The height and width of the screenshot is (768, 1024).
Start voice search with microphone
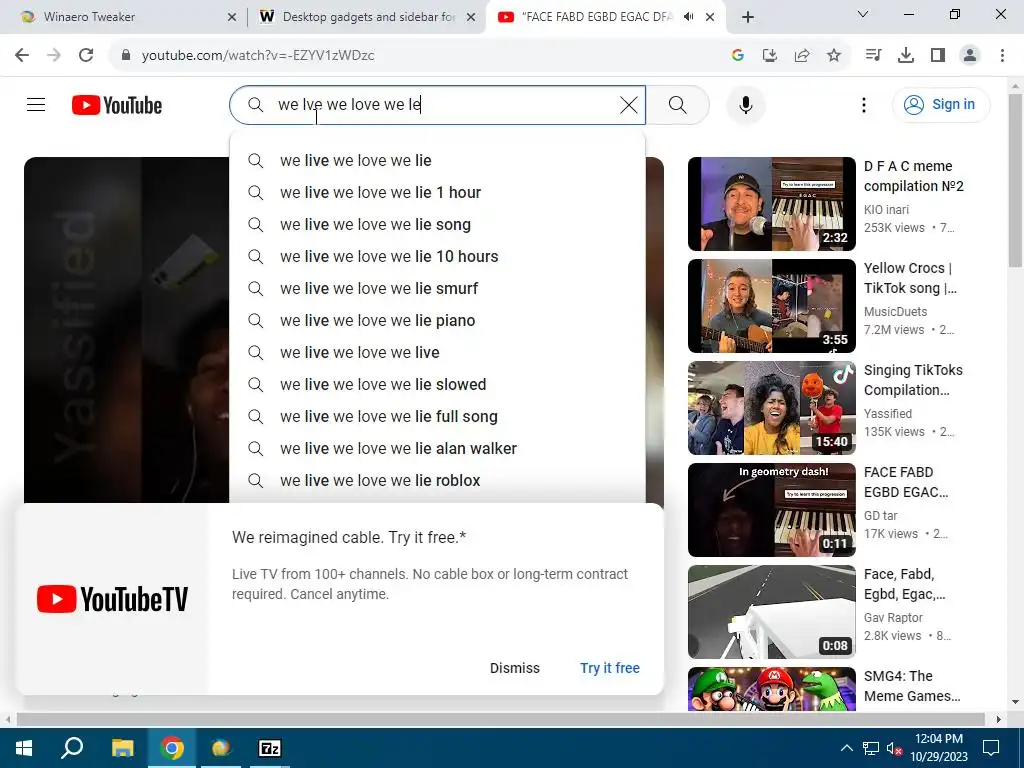pyautogui.click(x=746, y=104)
